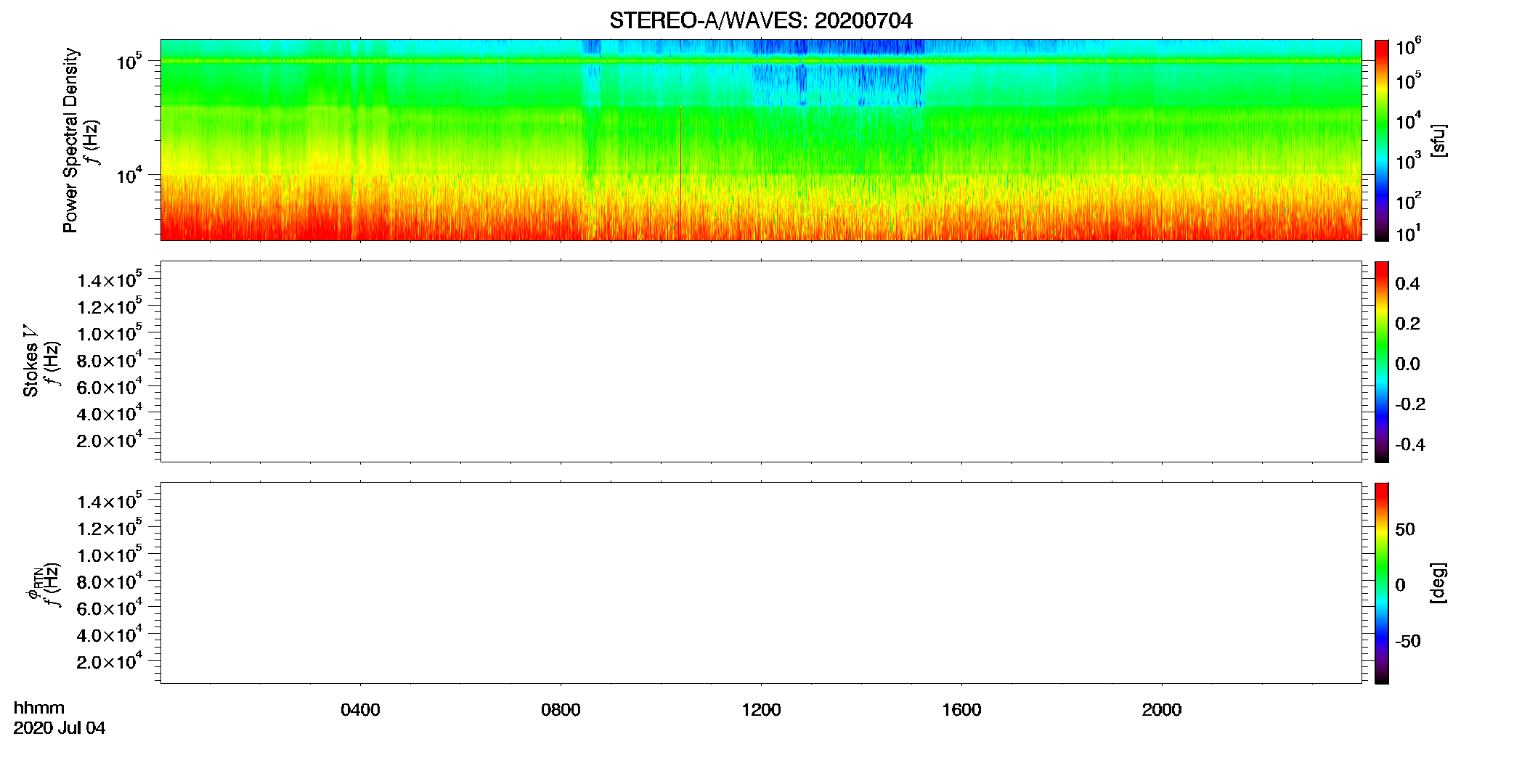Select the "2000" time tick label
1522x784 pixels.
click(1162, 710)
